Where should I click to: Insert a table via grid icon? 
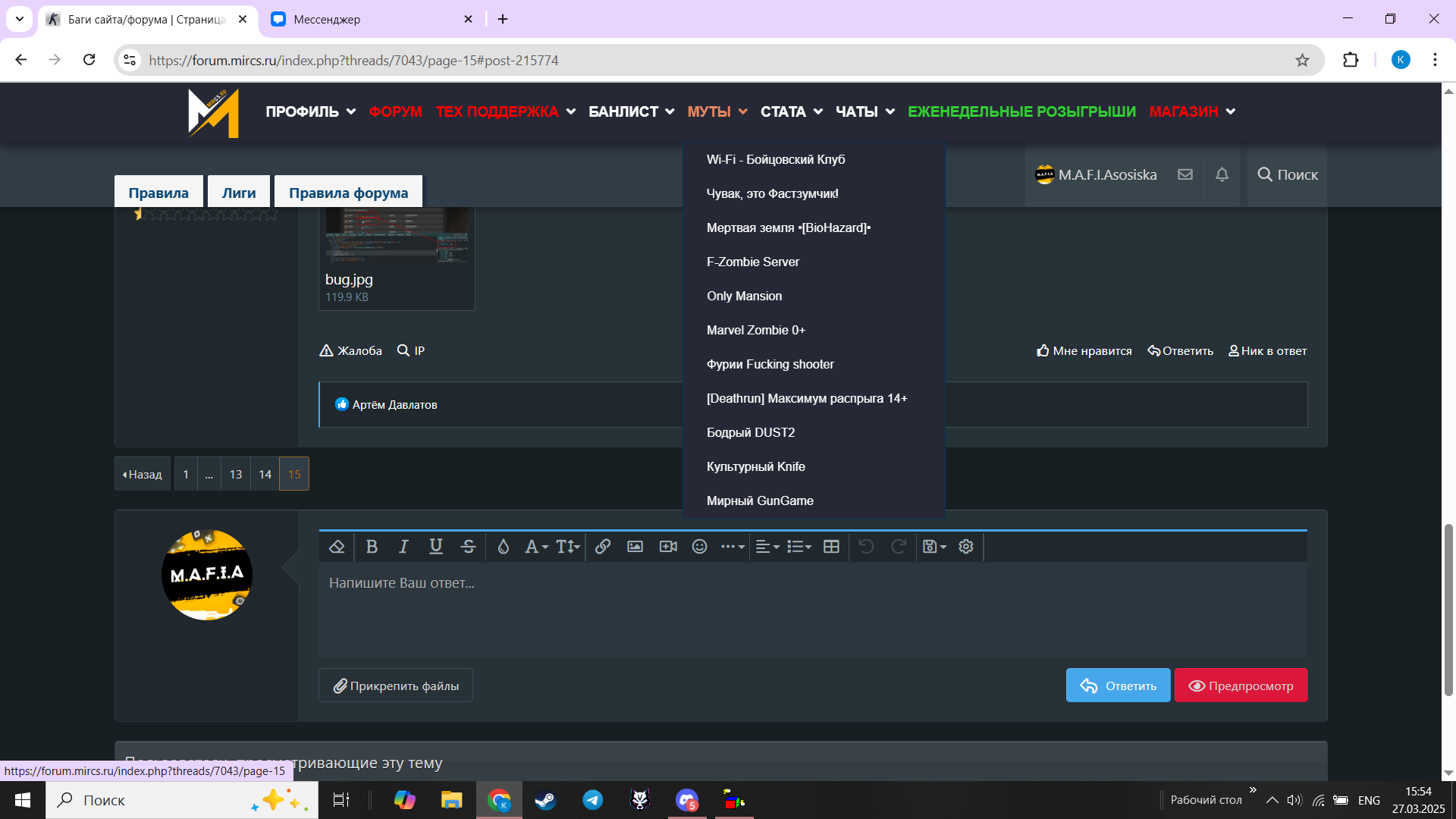click(831, 547)
